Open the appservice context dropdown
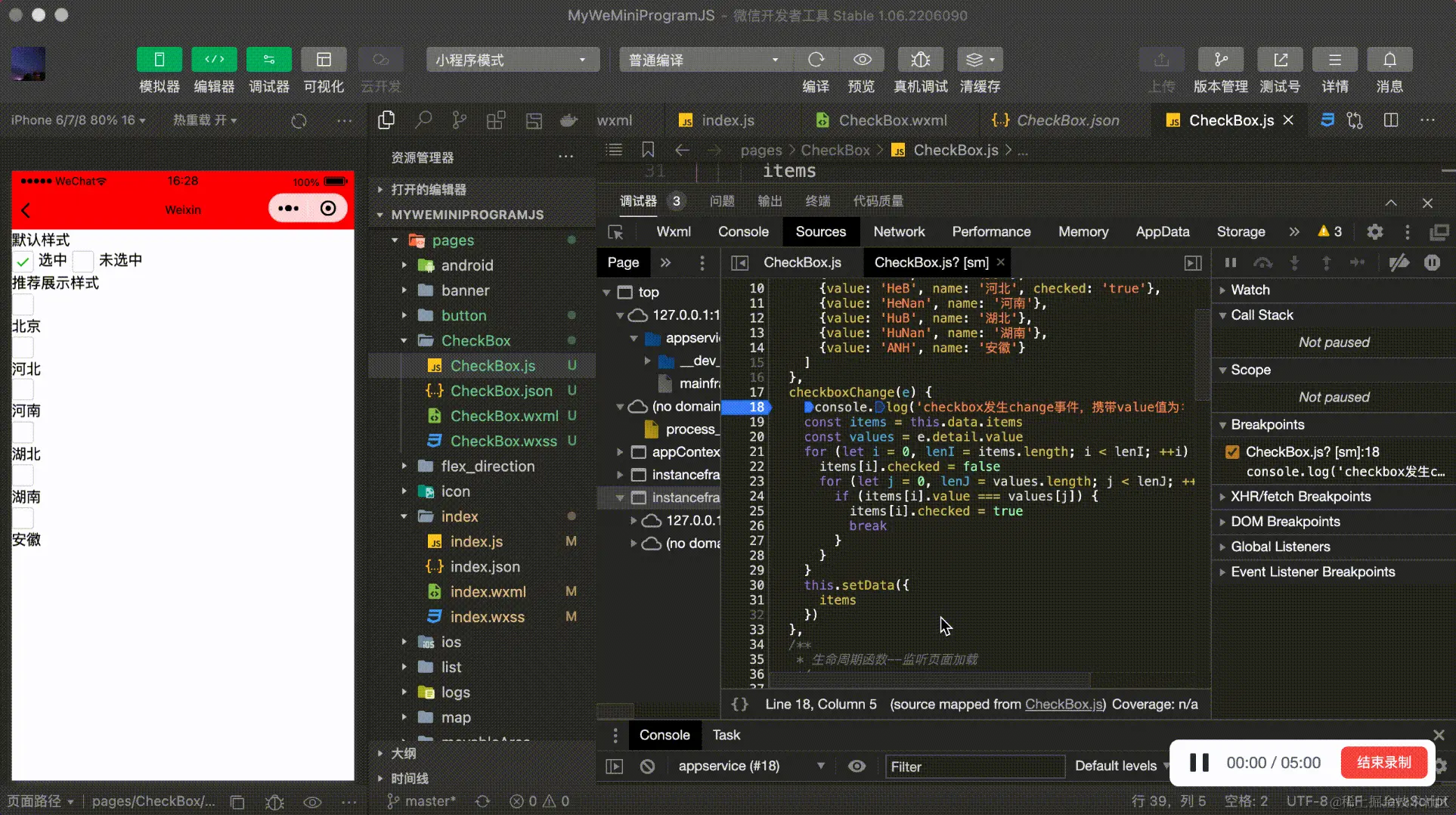This screenshot has height=815, width=1456. 751,766
